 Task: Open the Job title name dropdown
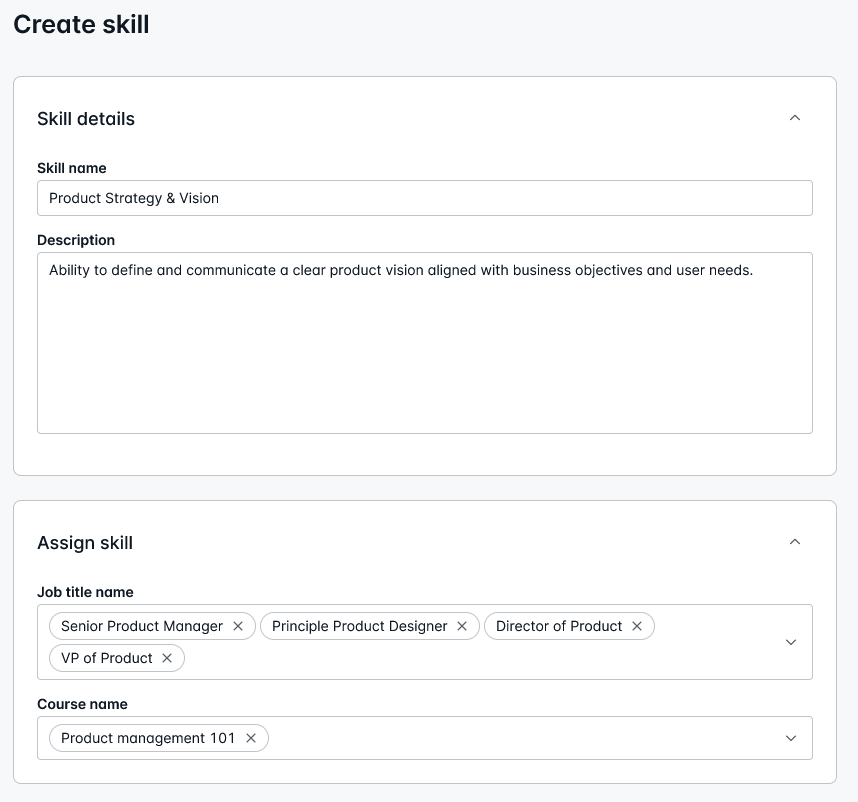pyautogui.click(x=791, y=642)
